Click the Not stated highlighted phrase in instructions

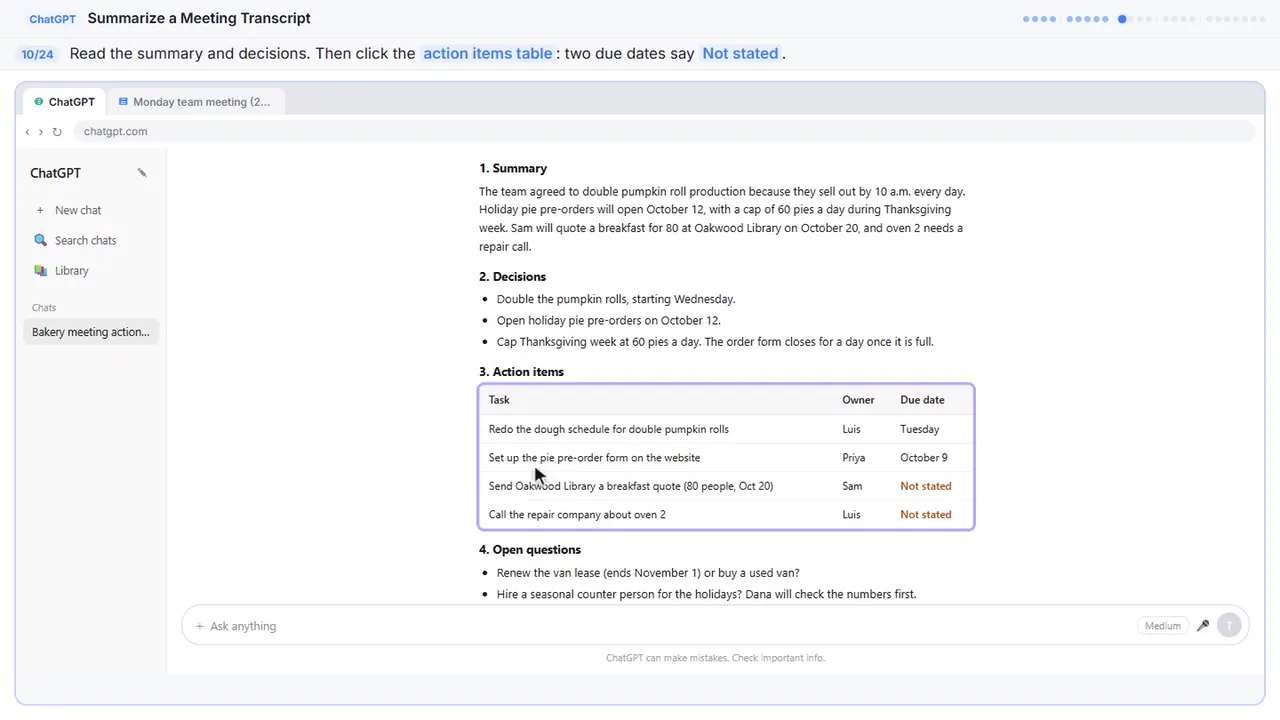tap(740, 54)
